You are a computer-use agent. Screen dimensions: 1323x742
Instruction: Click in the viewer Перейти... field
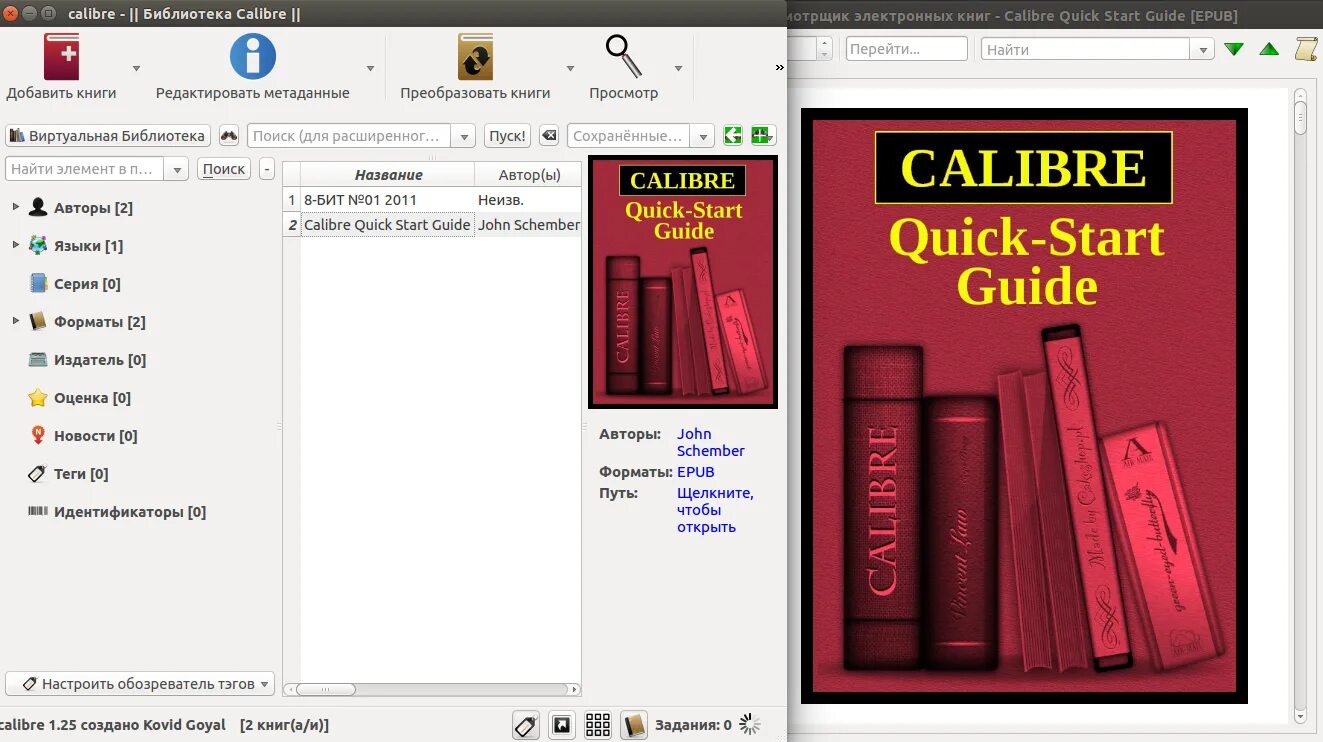pyautogui.click(x=907, y=49)
